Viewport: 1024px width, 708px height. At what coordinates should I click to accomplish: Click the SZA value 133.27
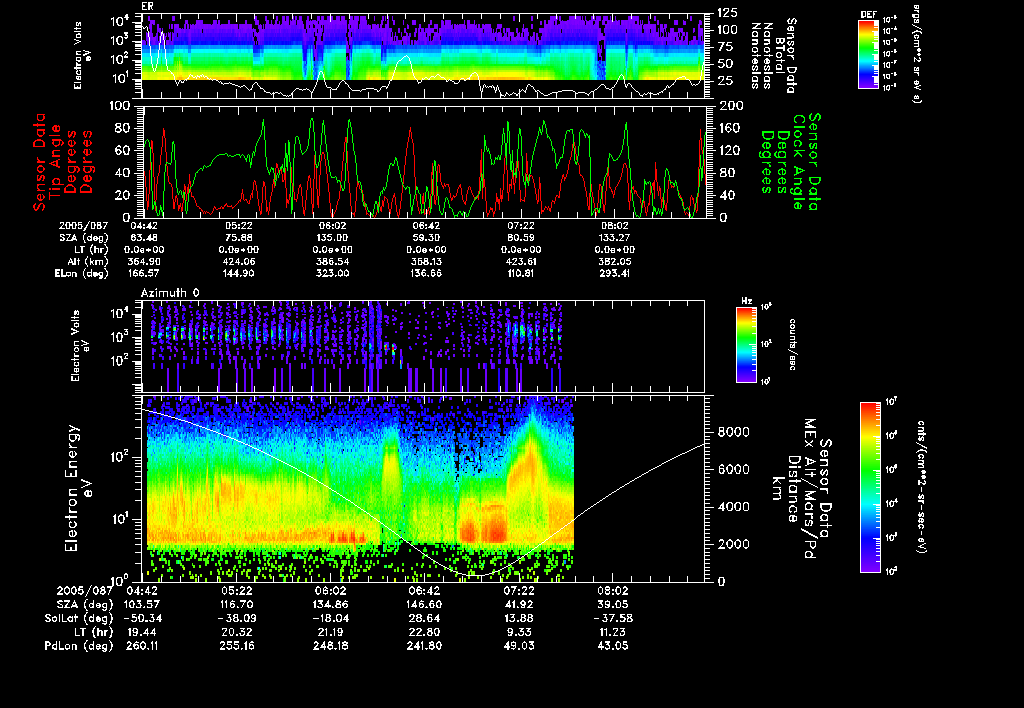click(615, 238)
